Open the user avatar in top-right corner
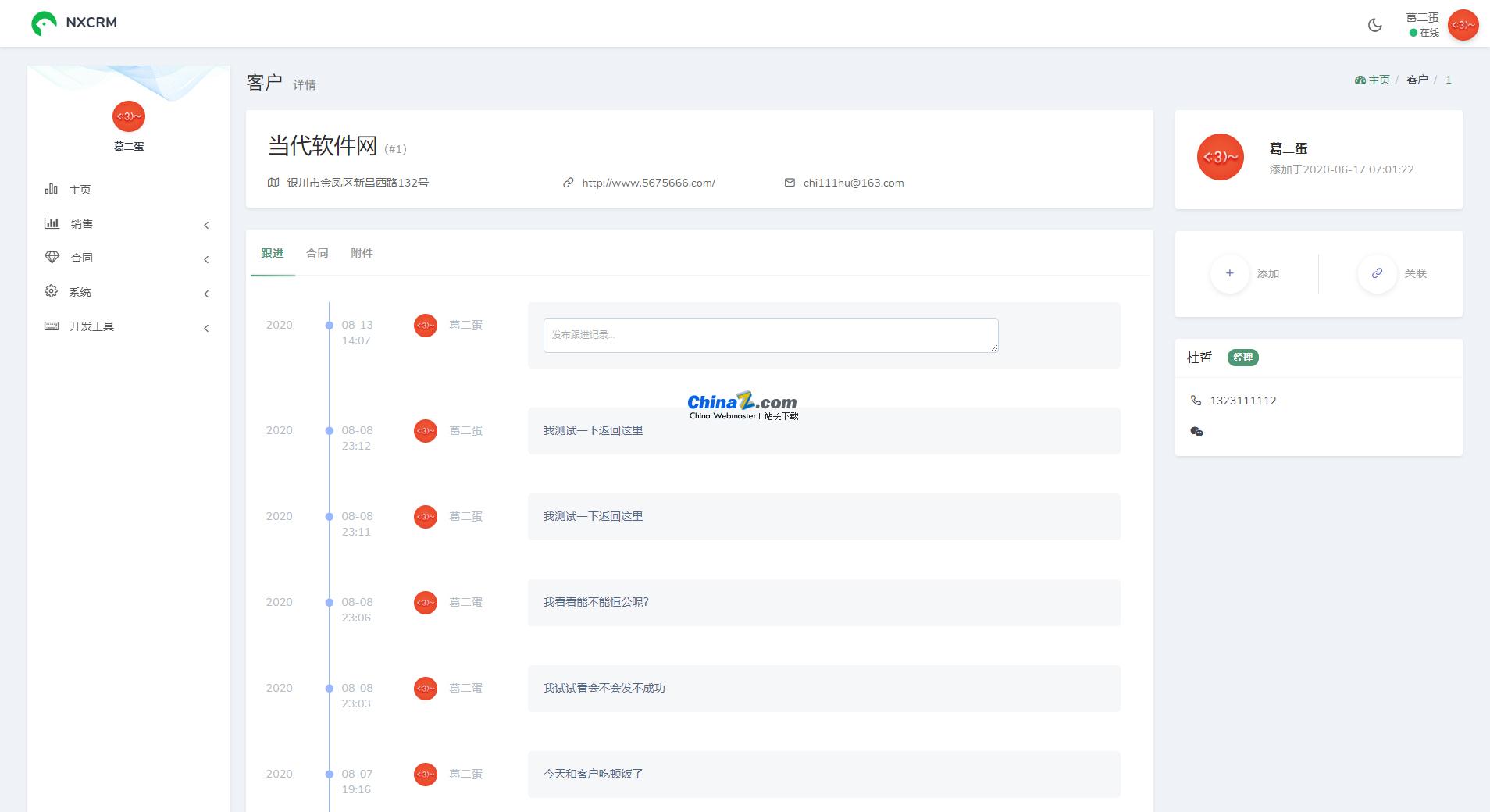Image resolution: width=1490 pixels, height=812 pixels. 1462,25
